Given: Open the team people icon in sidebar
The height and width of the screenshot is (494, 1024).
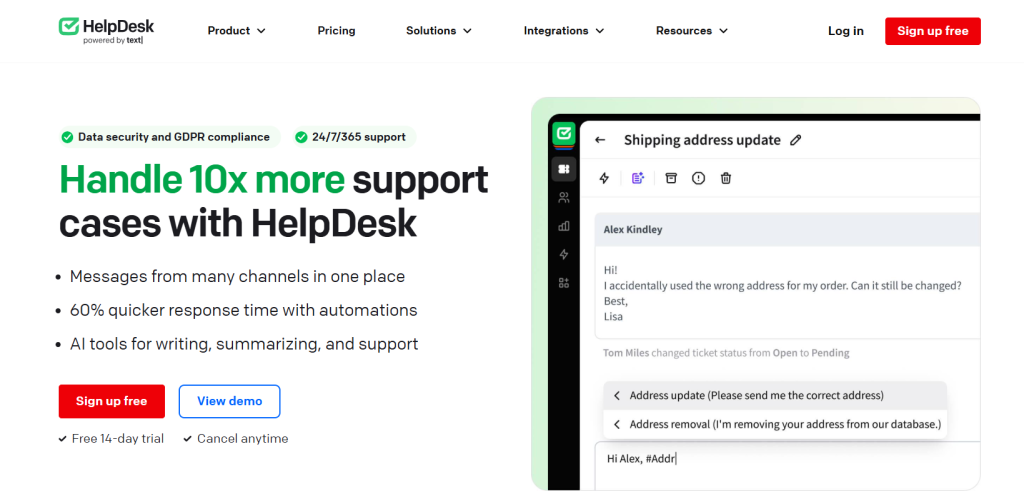Looking at the screenshot, I should [x=564, y=197].
